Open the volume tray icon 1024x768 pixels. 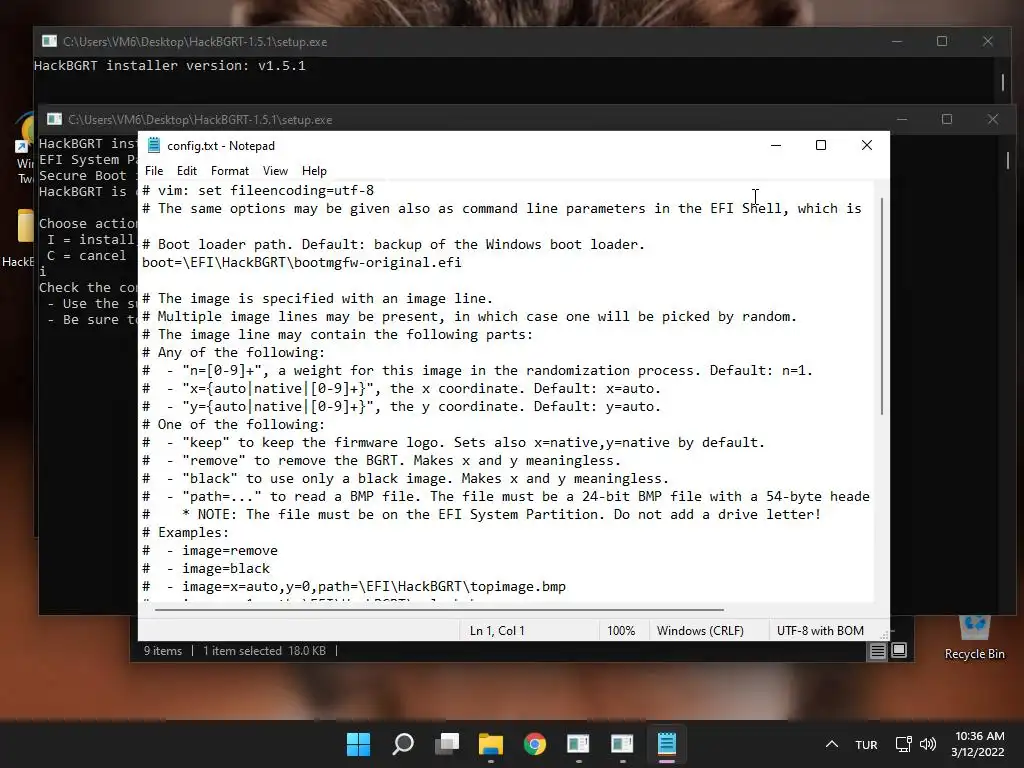pyautogui.click(x=927, y=744)
